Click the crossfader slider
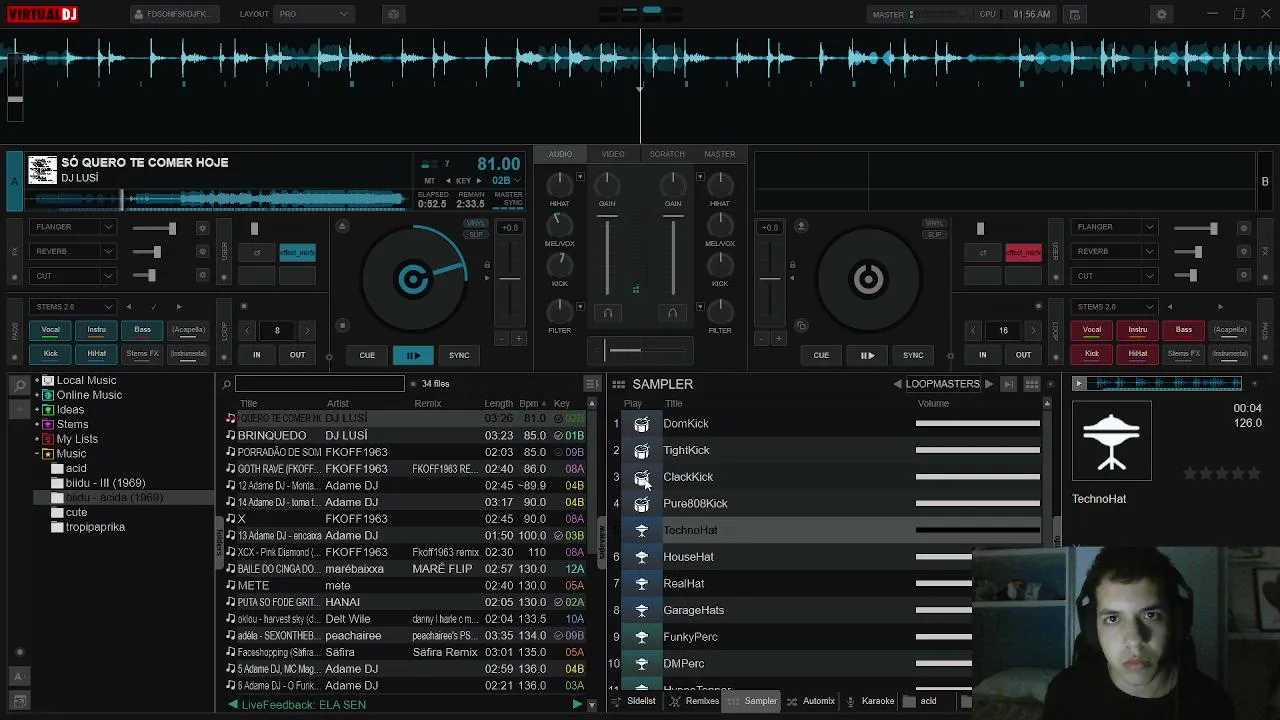 (640, 350)
